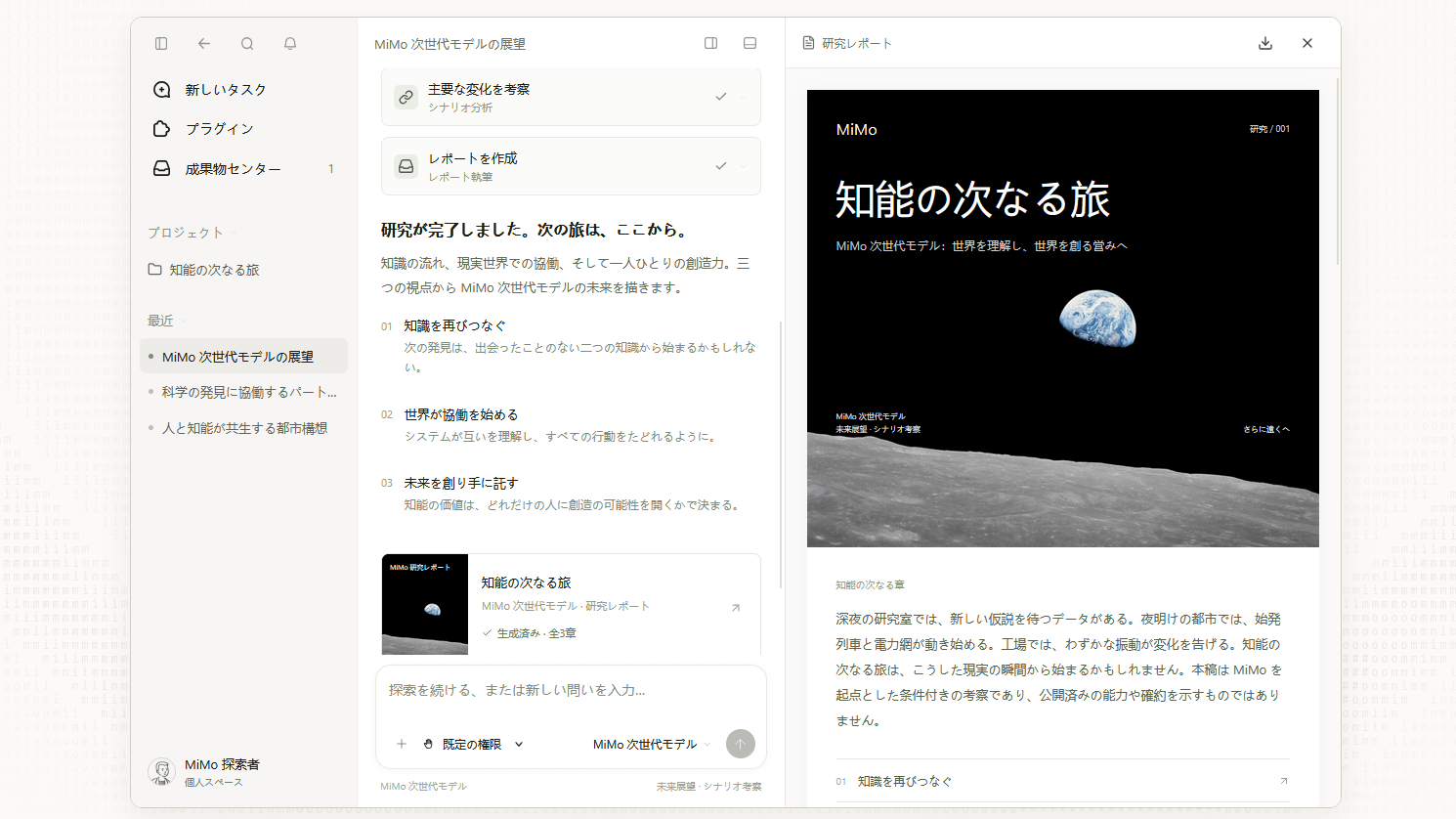Click the chat area vertical scrollbar

780,454
